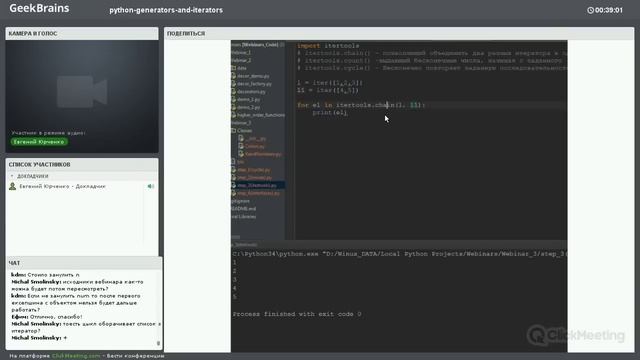Select decor_demo.py in the project tree
This screenshot has width=640, height=360.
click(253, 76)
